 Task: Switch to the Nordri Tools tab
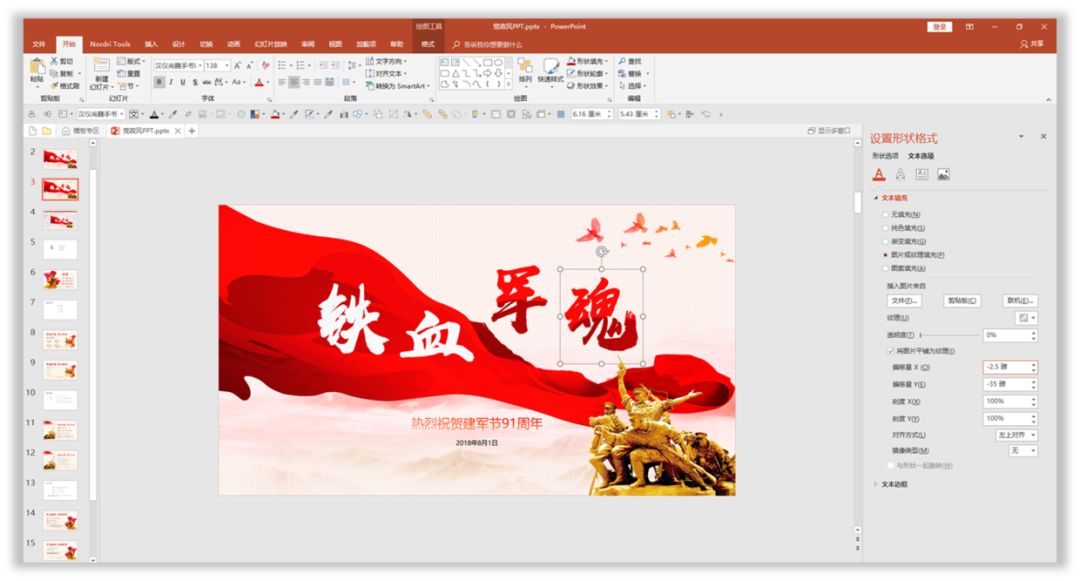click(110, 44)
